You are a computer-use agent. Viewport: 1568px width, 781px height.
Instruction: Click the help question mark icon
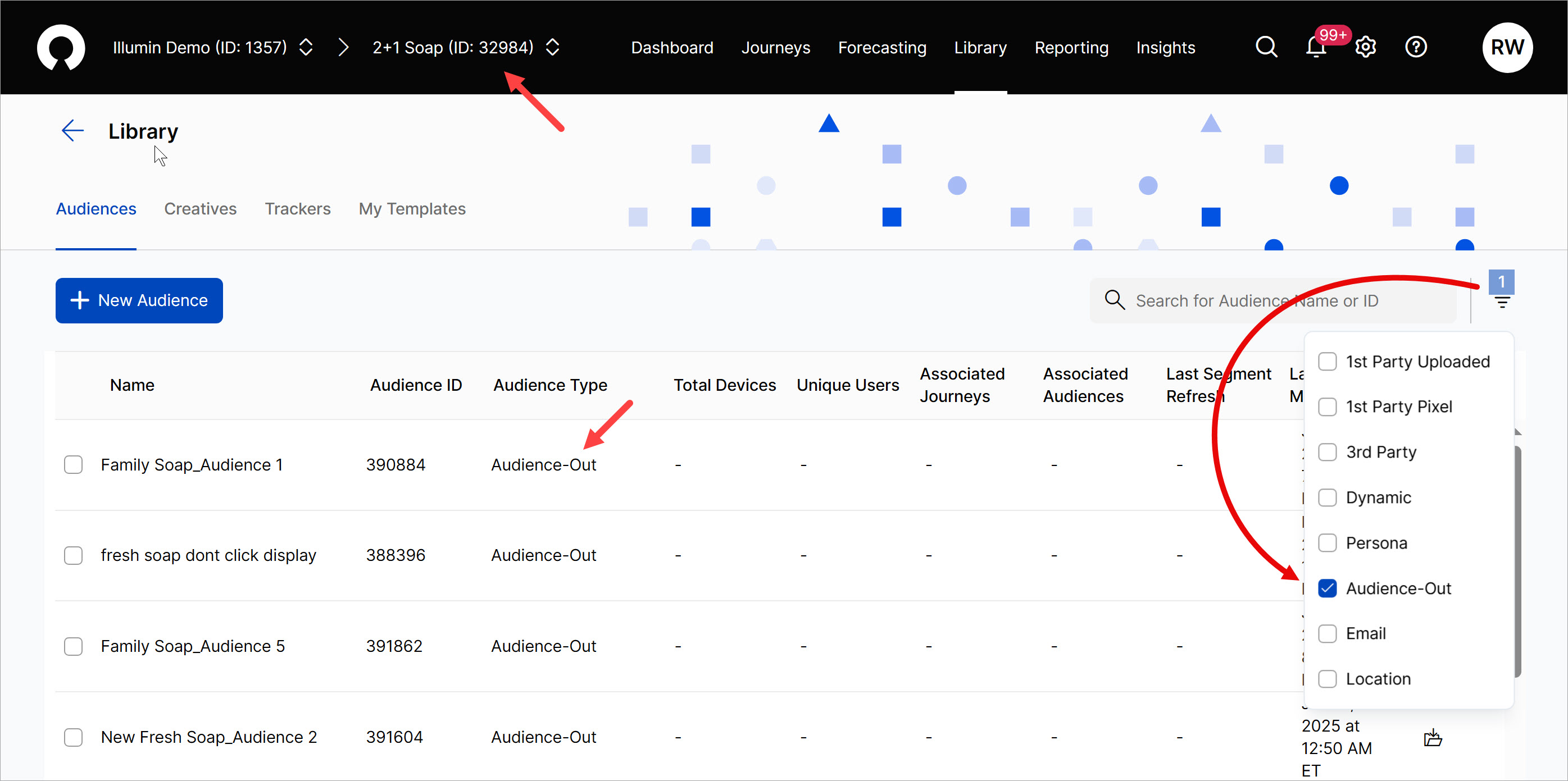1415,47
